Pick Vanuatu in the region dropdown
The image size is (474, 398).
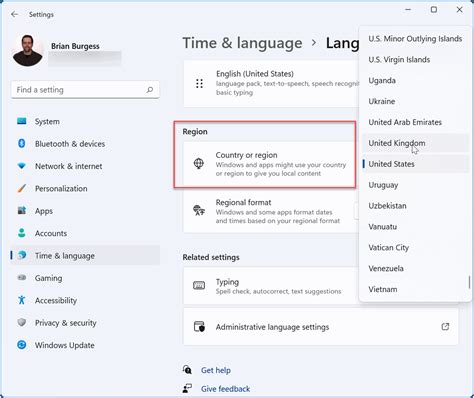click(415, 227)
